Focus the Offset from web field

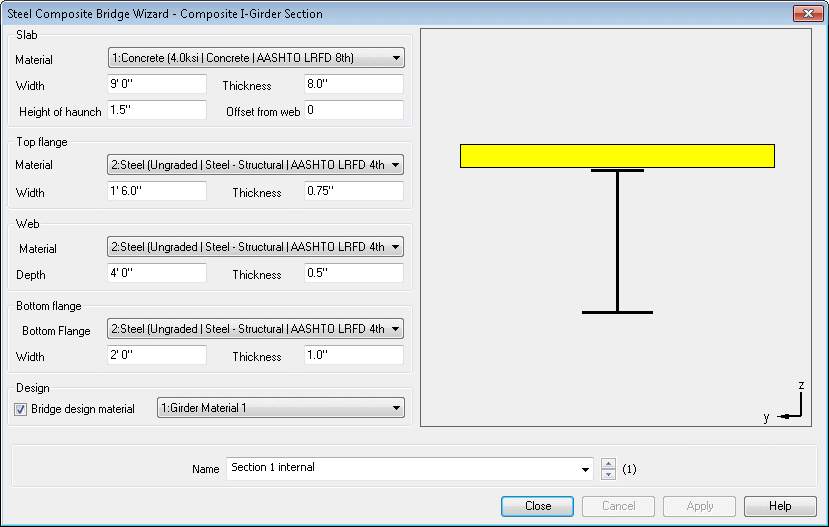353,111
